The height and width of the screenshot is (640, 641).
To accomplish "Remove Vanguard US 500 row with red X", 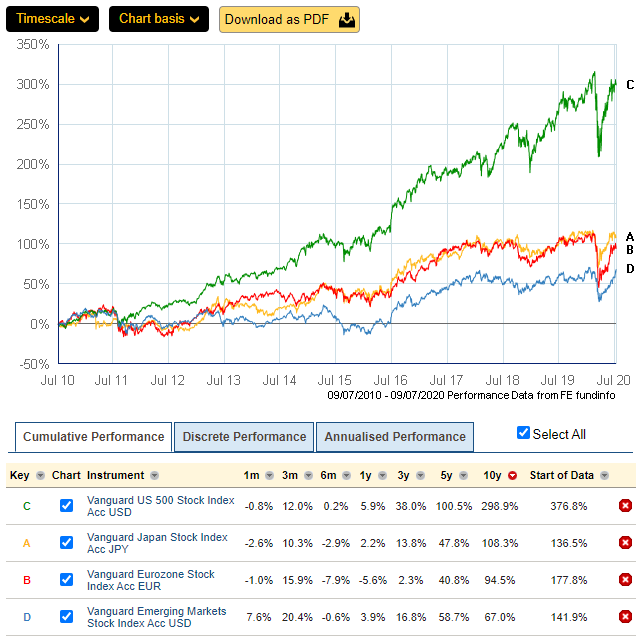I will point(625,506).
